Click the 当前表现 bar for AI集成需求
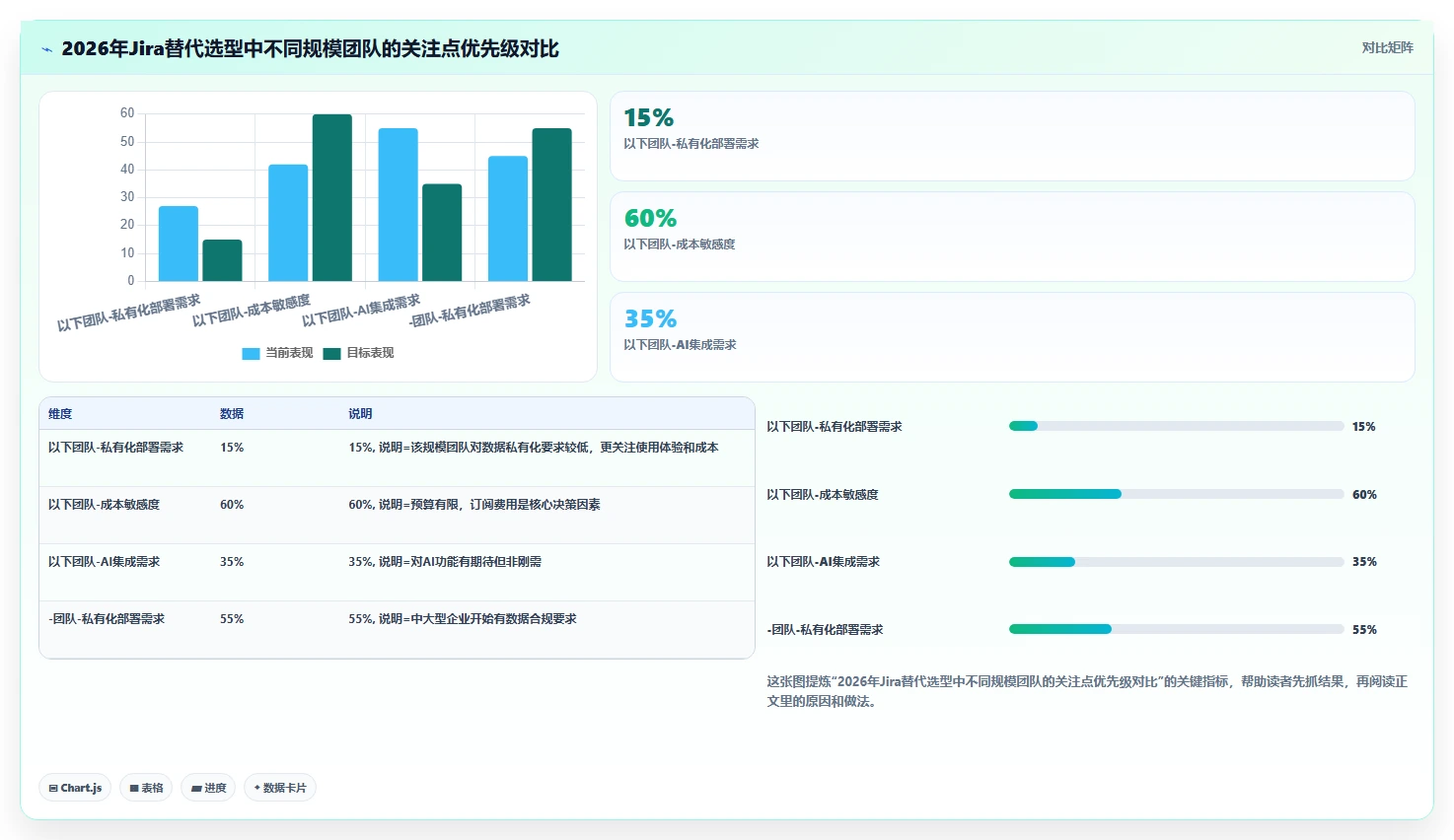 coord(398,204)
